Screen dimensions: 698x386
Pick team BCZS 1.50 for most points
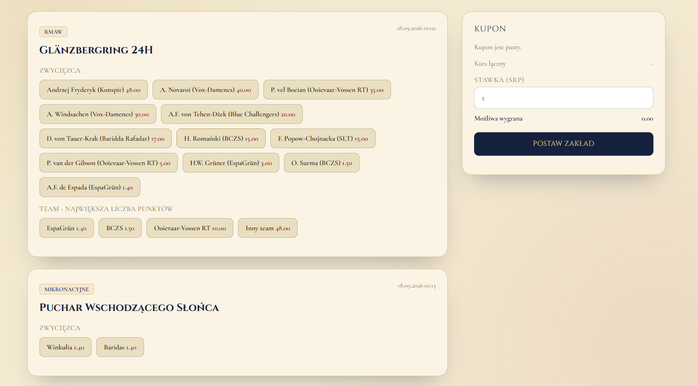click(x=120, y=228)
